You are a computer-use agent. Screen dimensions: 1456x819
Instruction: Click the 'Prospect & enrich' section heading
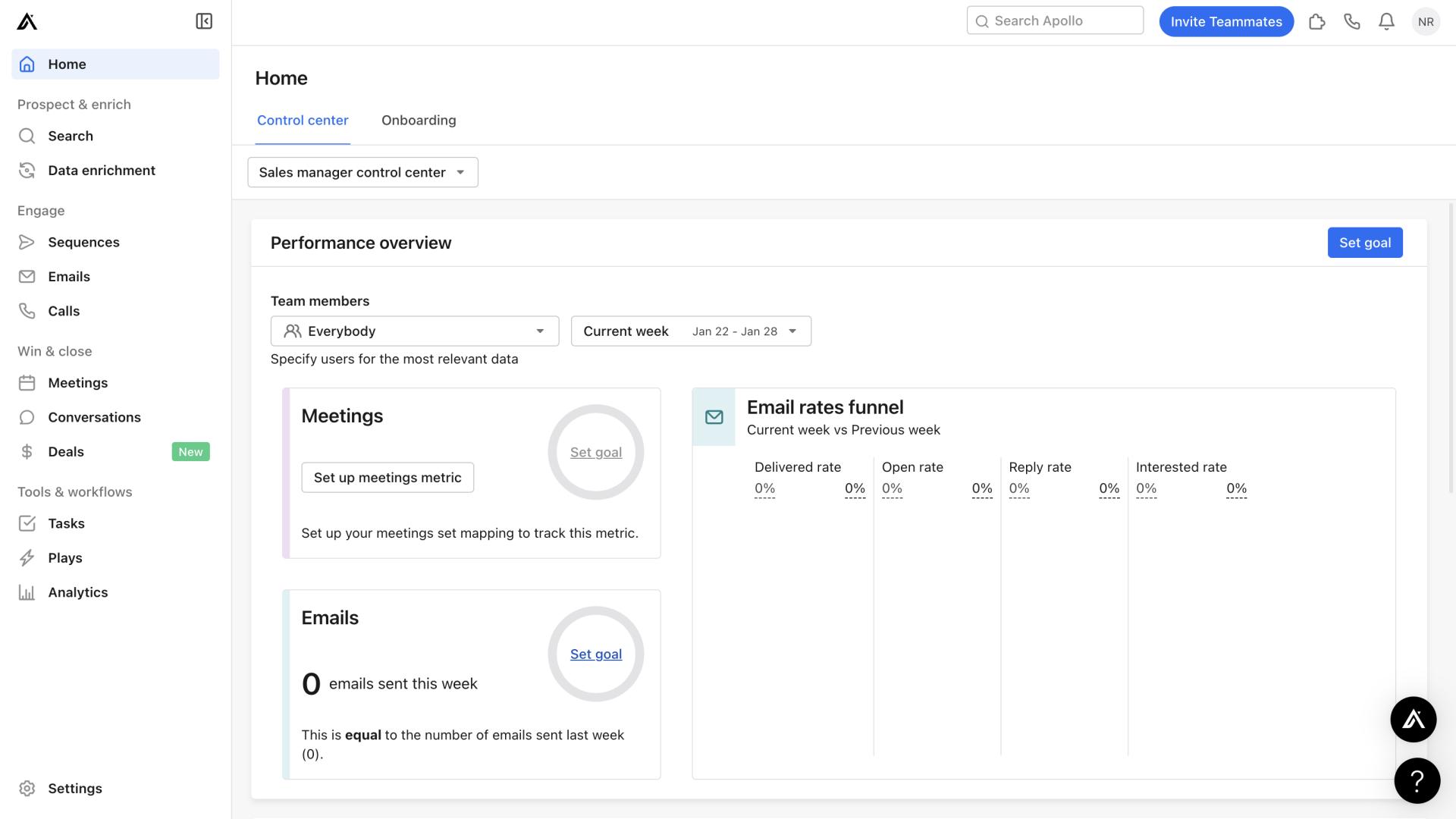pos(74,105)
